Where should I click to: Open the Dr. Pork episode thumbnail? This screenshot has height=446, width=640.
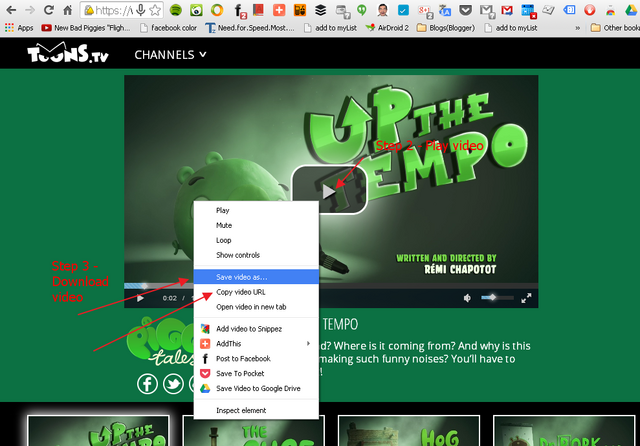point(564,430)
